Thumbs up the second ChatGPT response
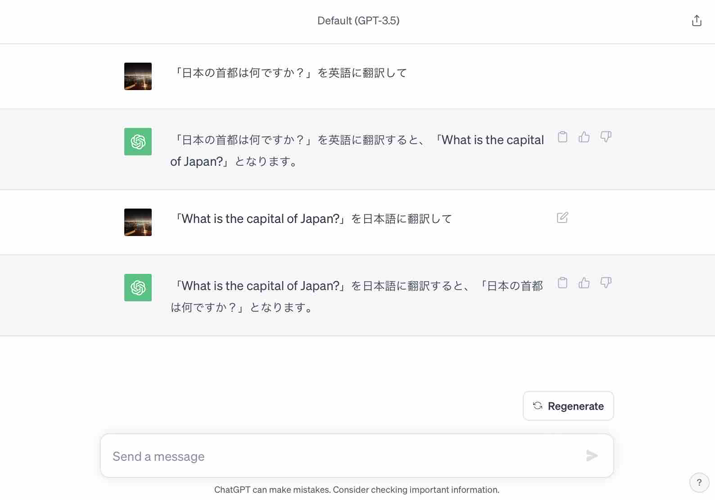 coord(584,283)
